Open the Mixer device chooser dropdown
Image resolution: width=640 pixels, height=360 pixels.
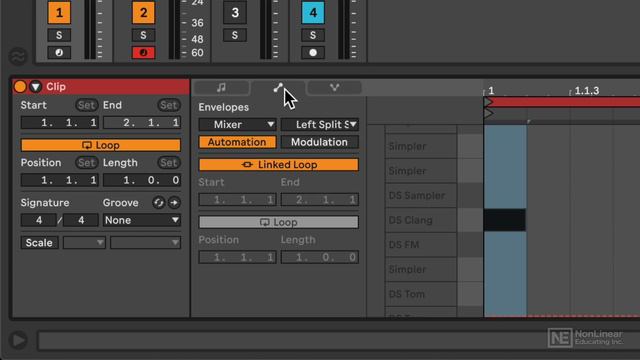click(x=237, y=124)
